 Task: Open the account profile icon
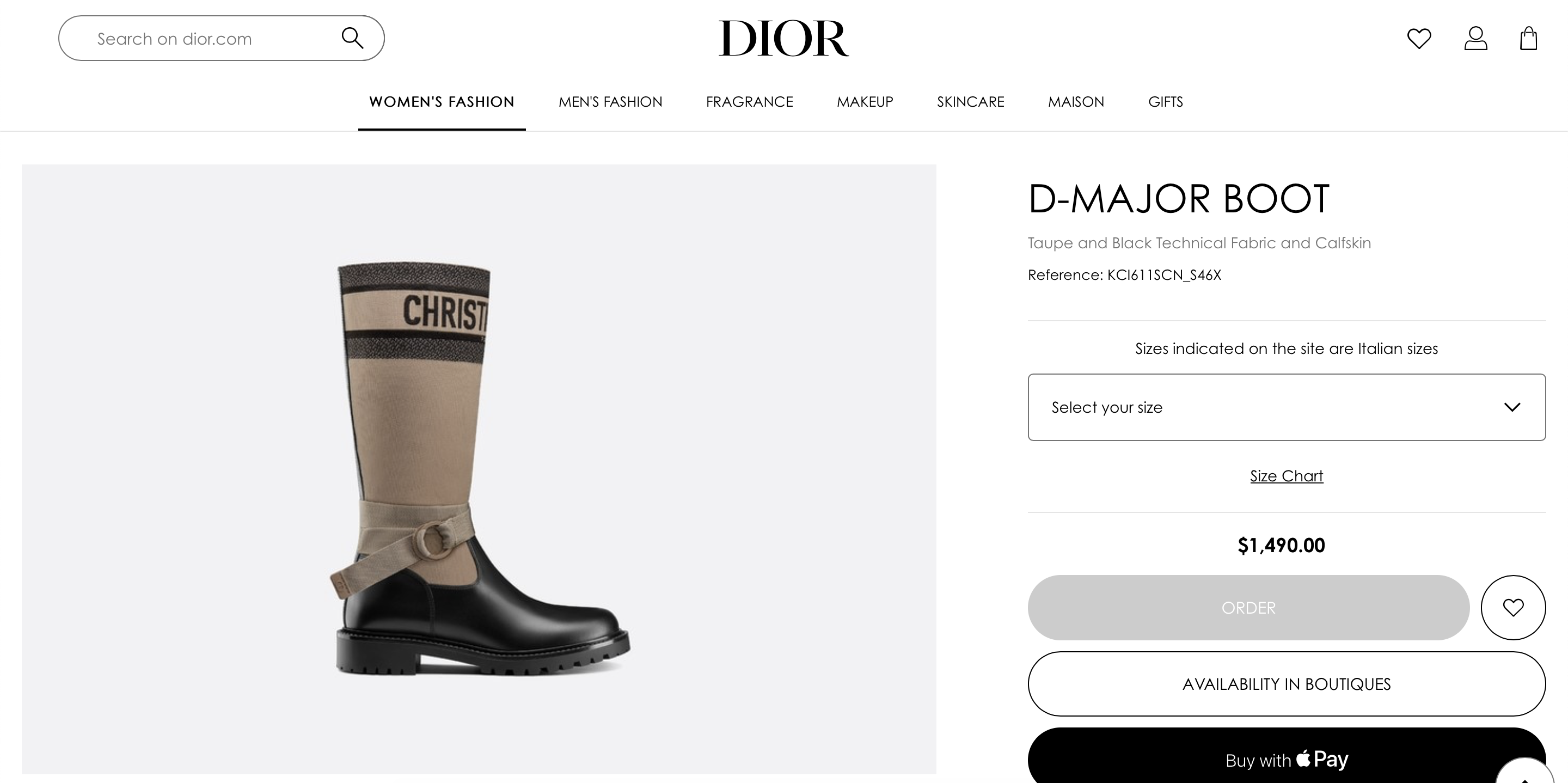(1475, 38)
